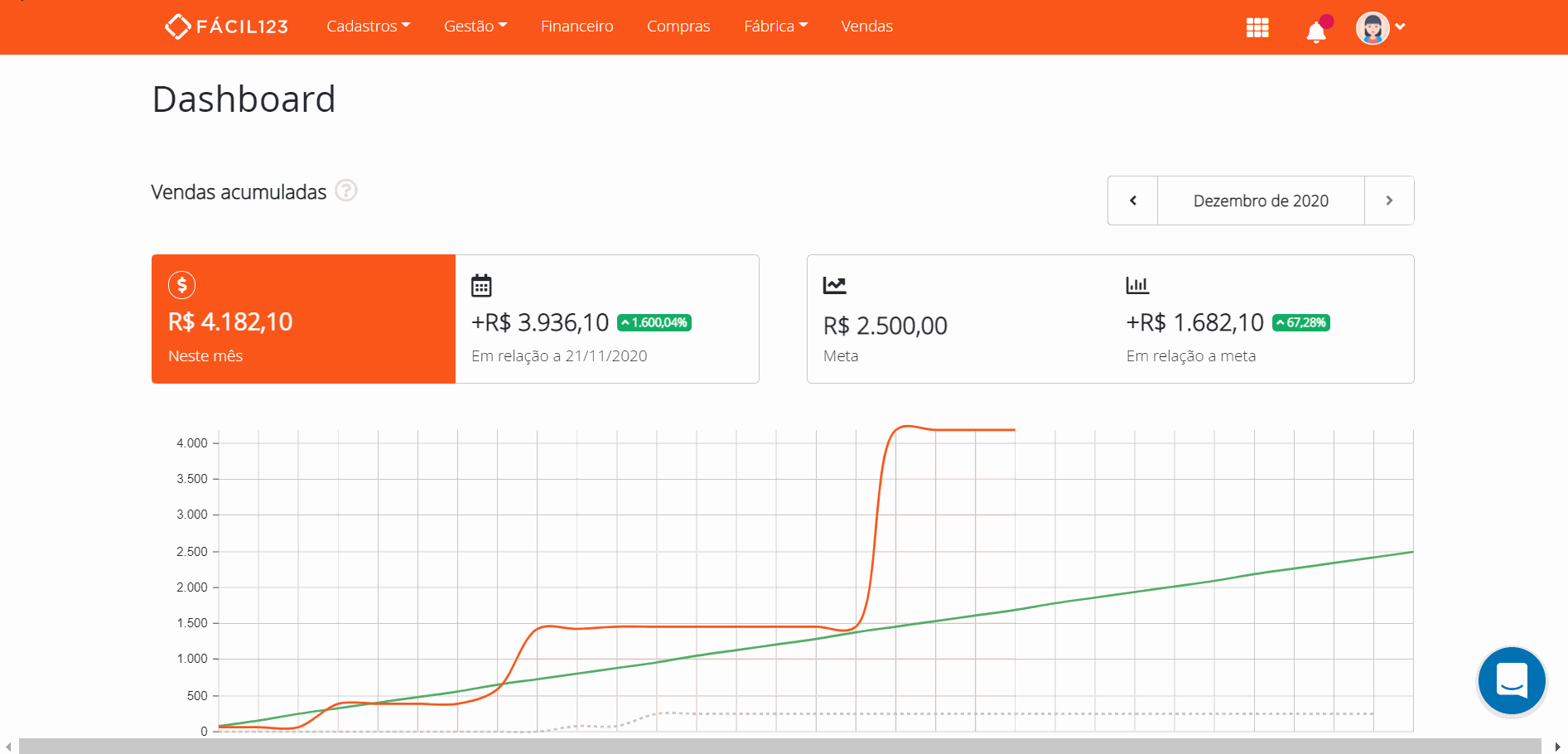1568x754 pixels.
Task: Go to previous month with left arrow
Action: (1132, 201)
